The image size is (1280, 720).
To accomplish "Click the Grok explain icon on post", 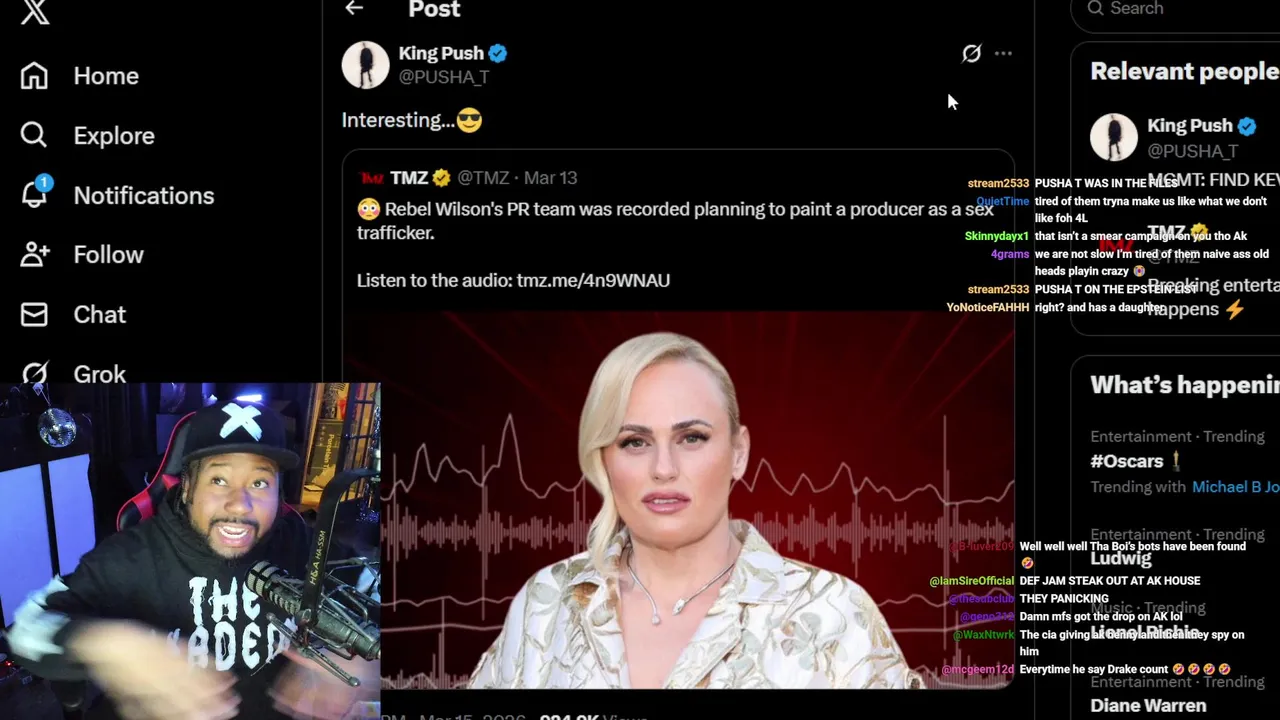I will point(971,54).
